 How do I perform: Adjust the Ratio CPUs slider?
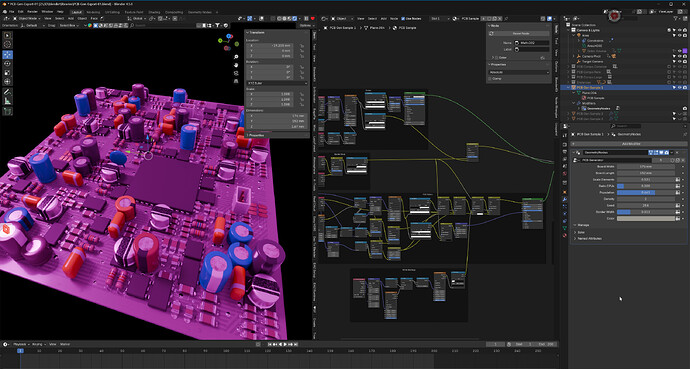[x=646, y=186]
